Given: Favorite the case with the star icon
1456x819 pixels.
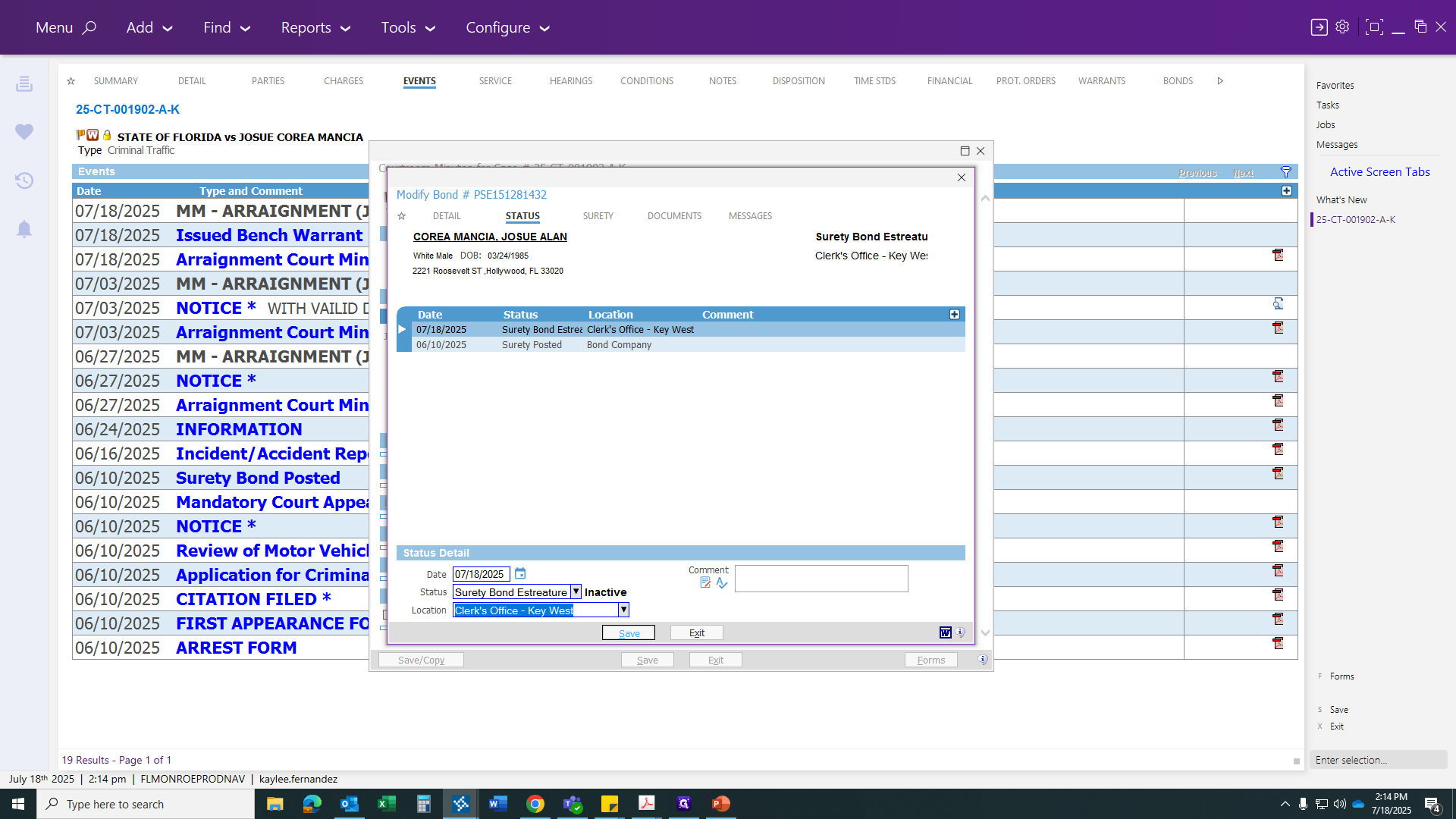Looking at the screenshot, I should coord(71,81).
